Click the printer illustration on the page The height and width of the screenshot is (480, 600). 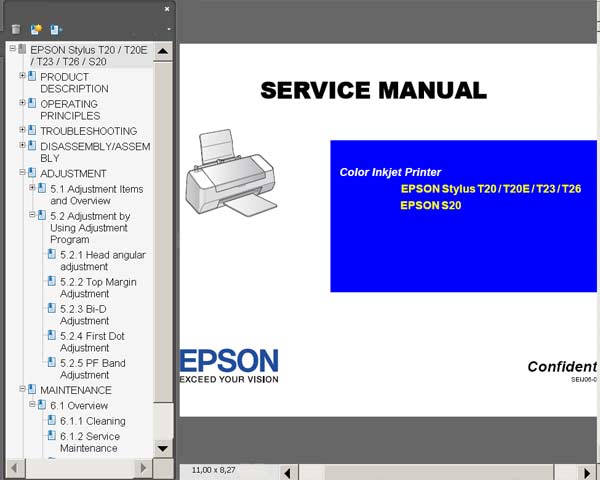pos(231,173)
